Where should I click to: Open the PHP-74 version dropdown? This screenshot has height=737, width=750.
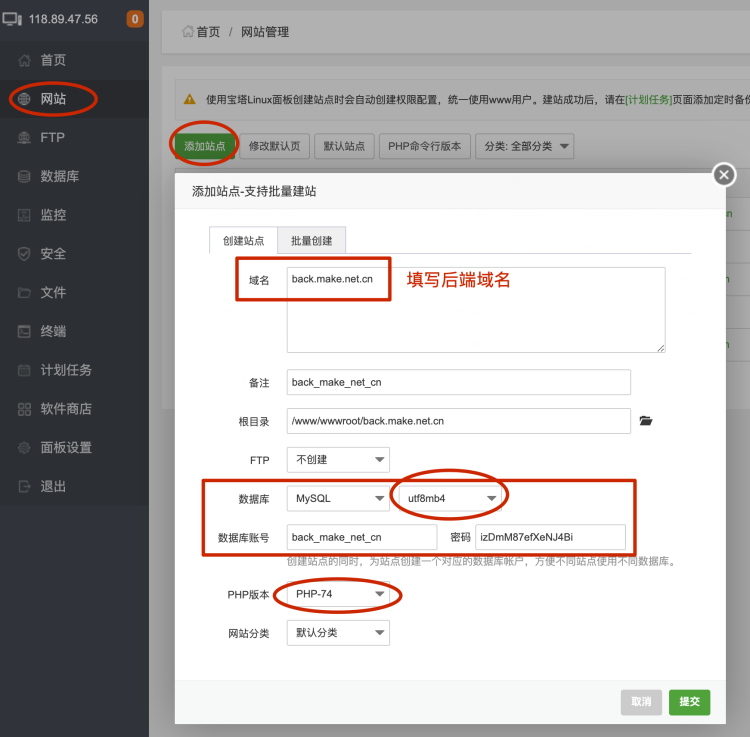click(x=338, y=595)
